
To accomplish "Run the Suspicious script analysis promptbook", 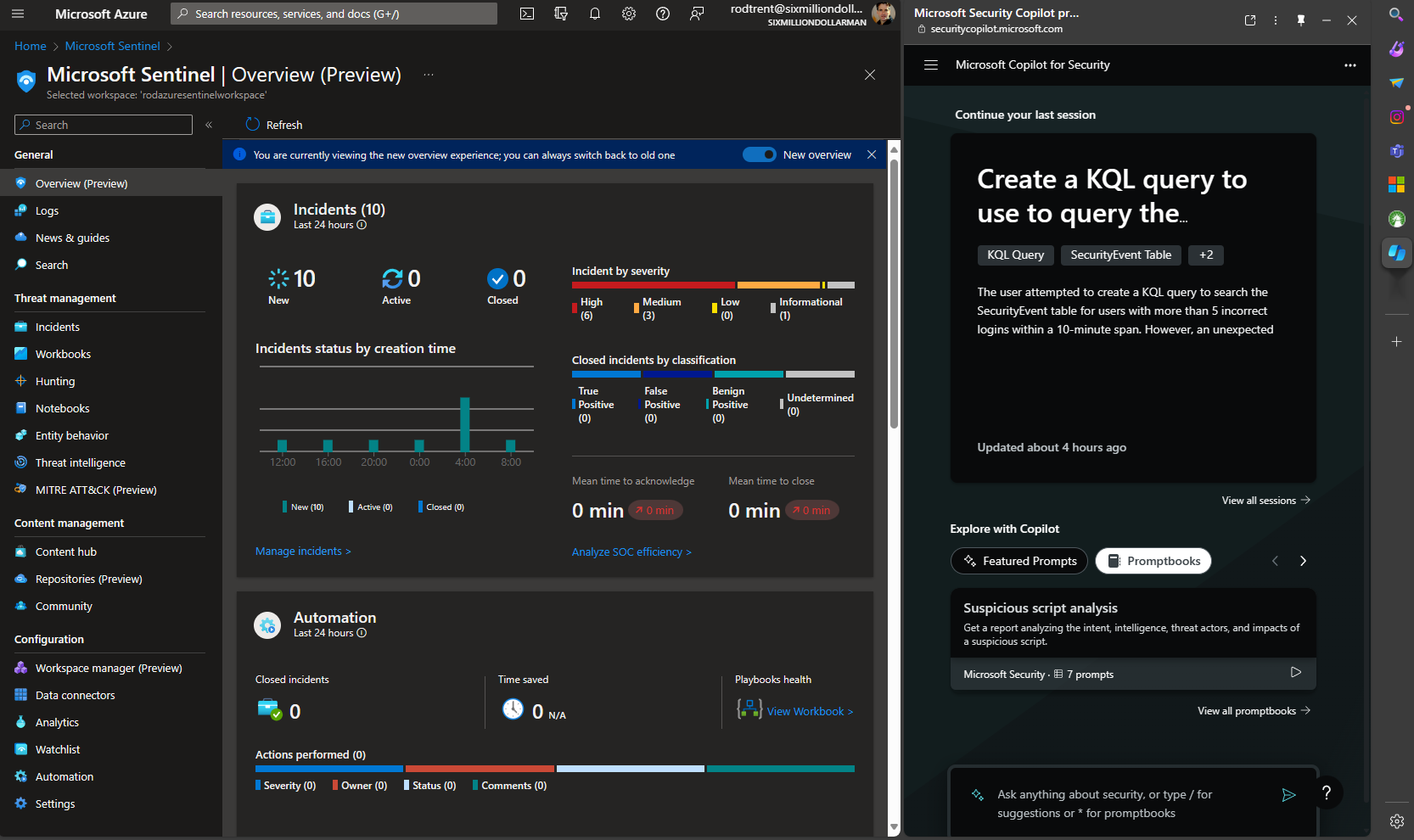I will click(x=1296, y=672).
